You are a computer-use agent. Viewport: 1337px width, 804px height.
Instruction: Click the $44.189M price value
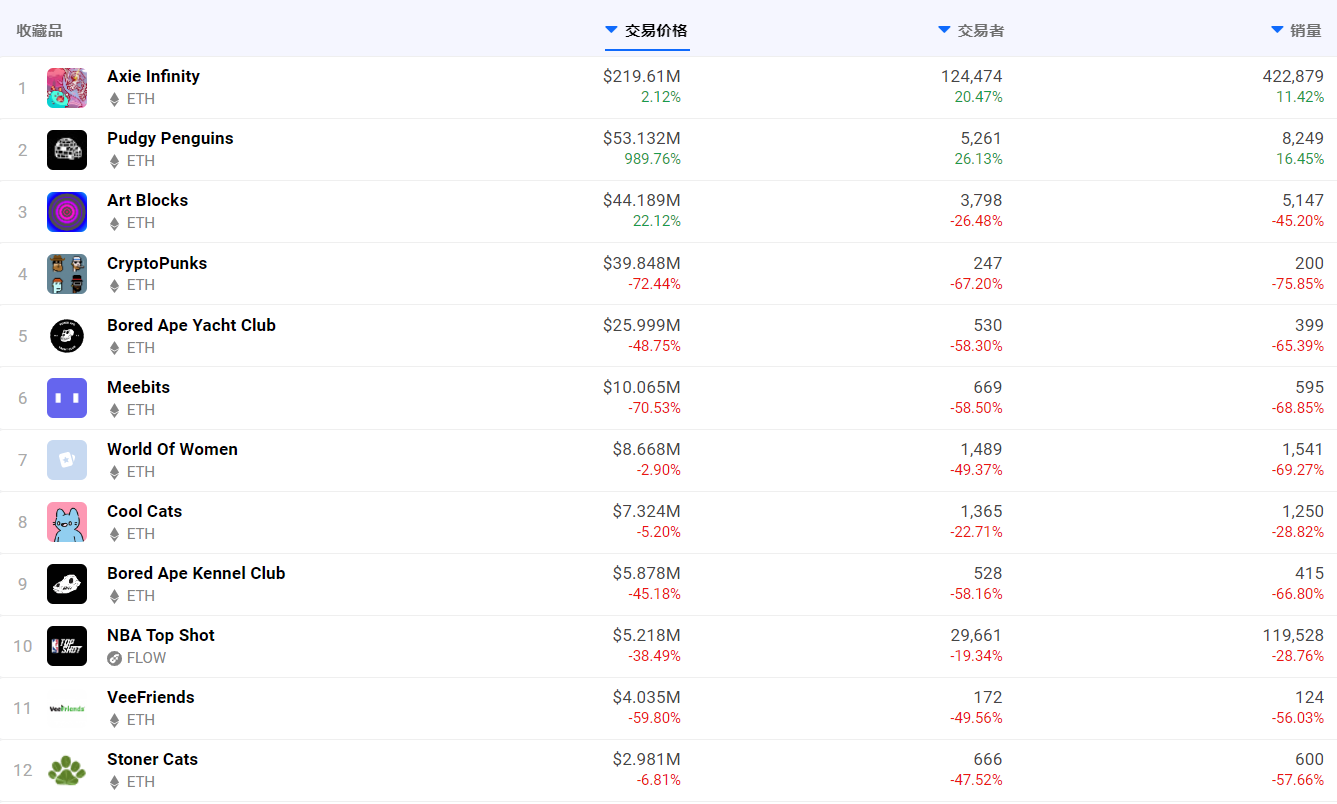pos(642,200)
